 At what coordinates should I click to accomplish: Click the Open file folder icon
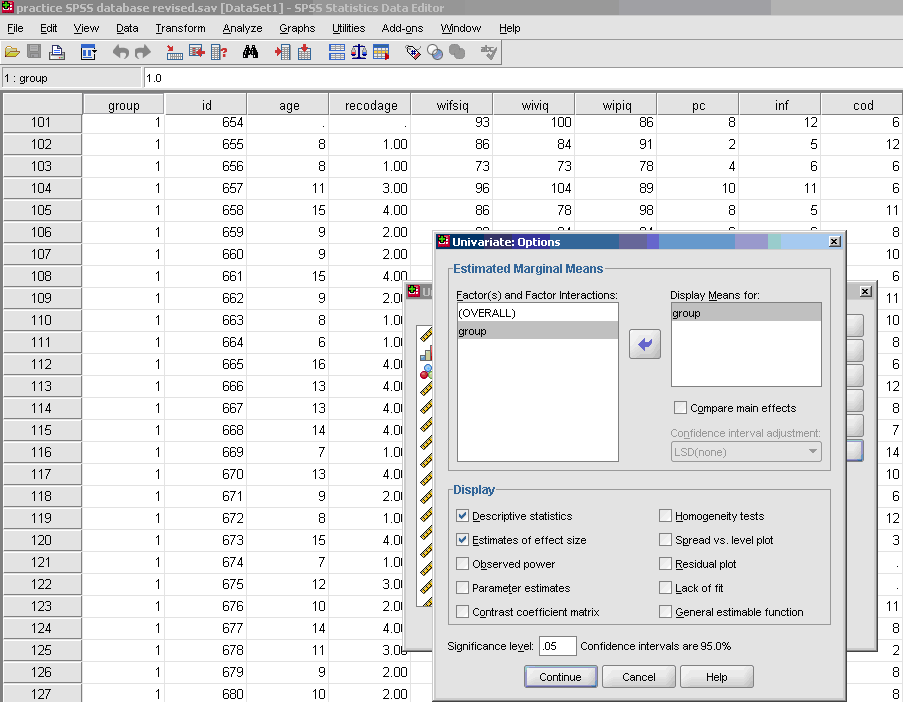[12, 52]
